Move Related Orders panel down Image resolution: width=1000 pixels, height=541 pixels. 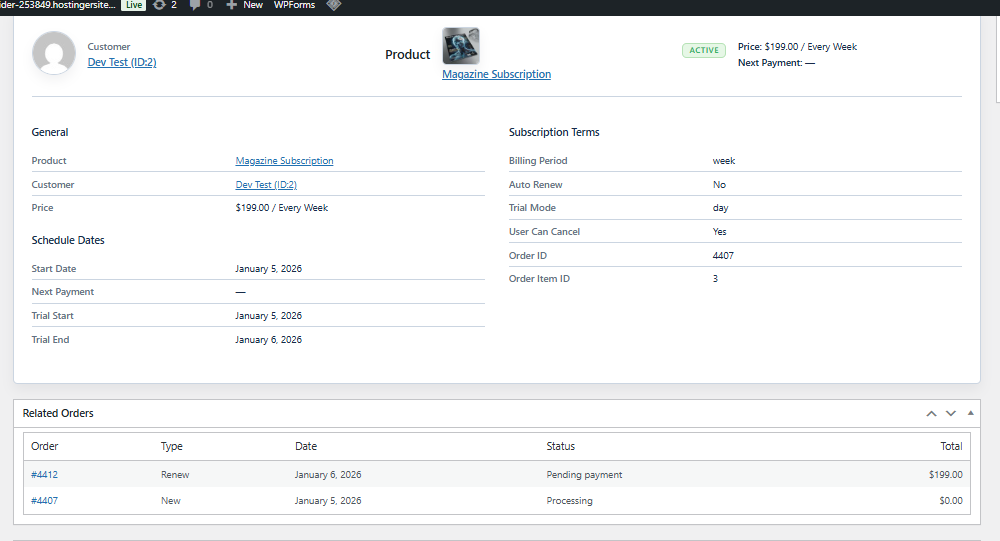pyautogui.click(x=951, y=413)
